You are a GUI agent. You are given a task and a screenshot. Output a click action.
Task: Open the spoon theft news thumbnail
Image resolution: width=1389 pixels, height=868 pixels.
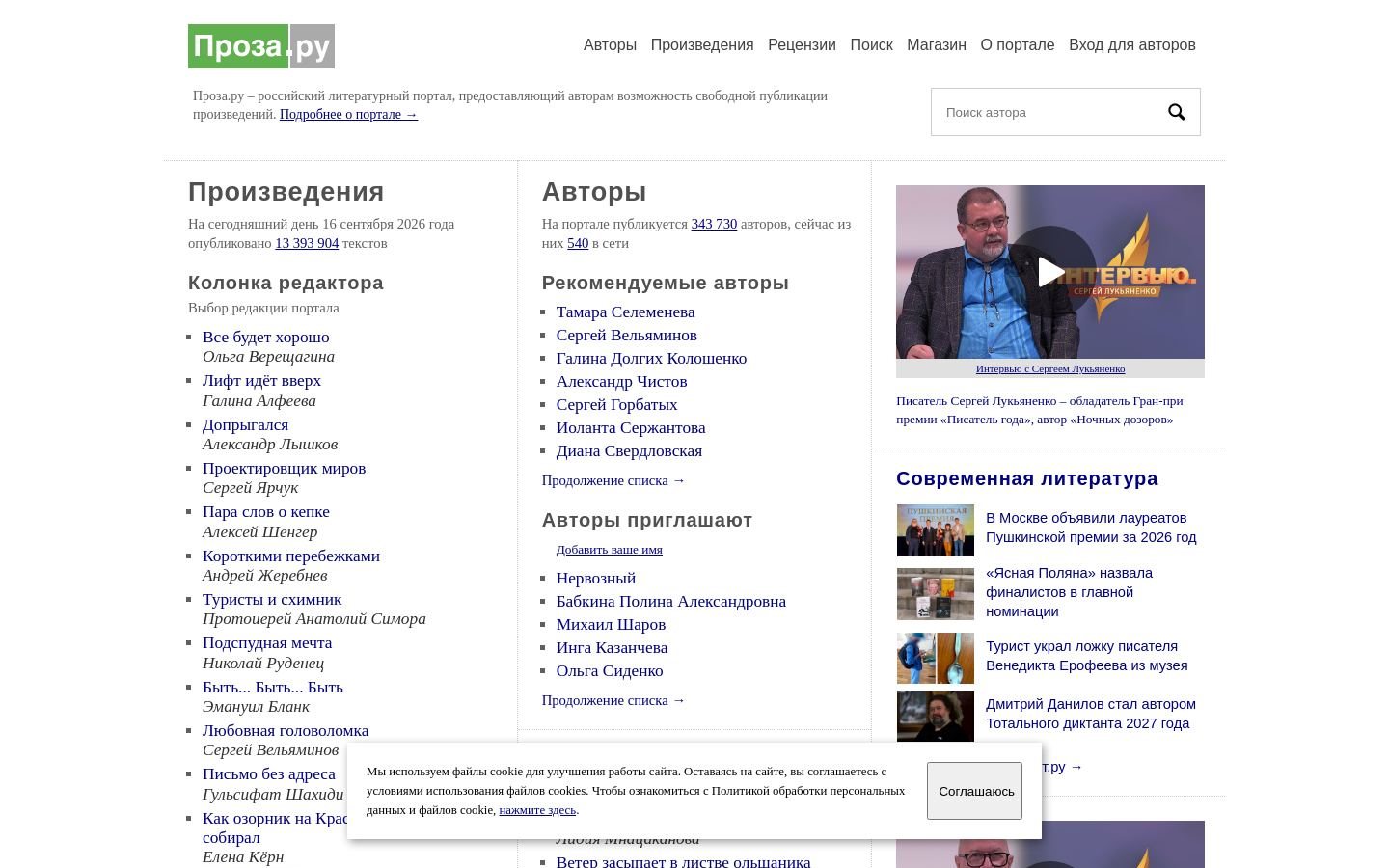936,658
